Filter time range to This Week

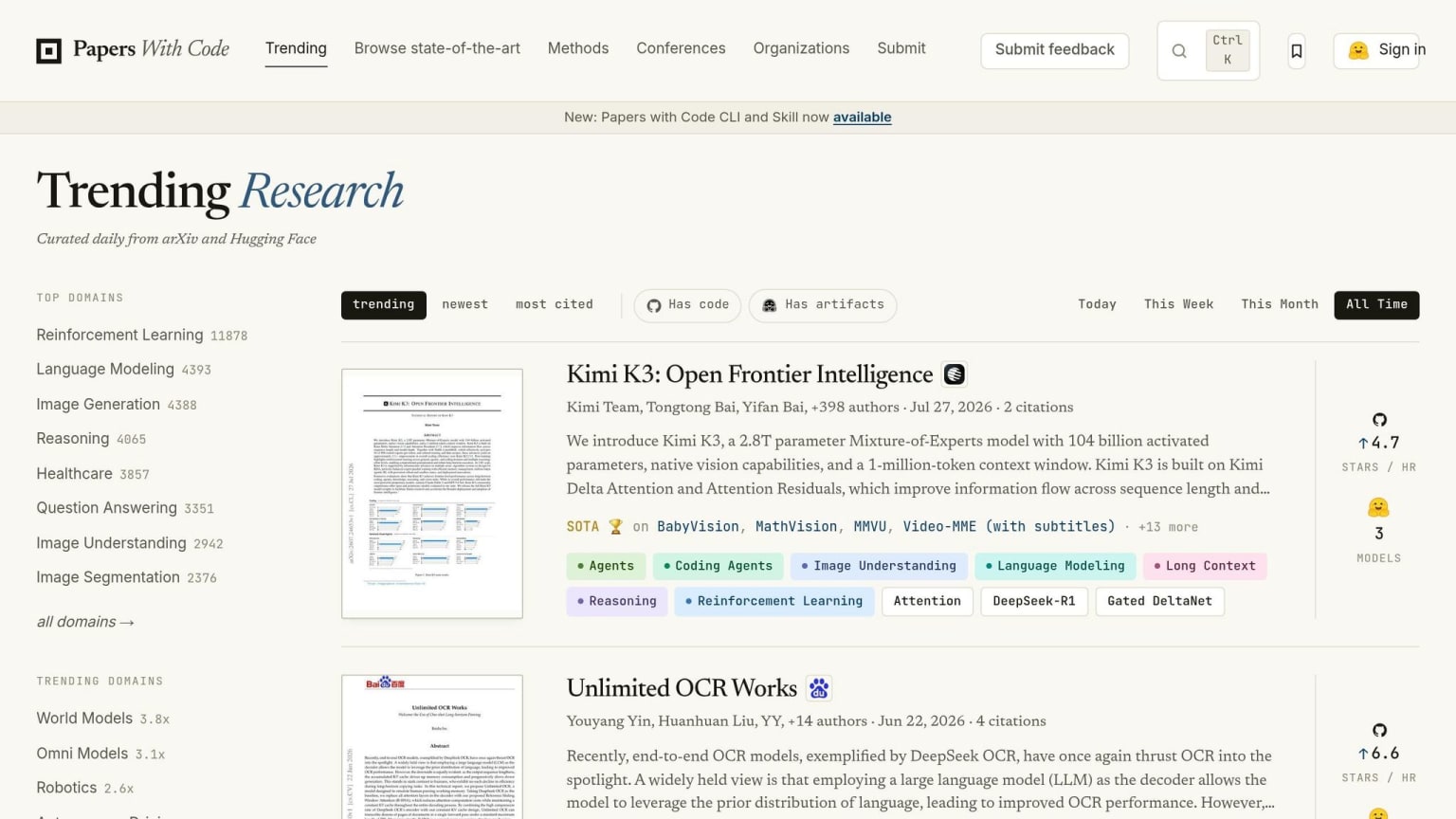click(1178, 304)
